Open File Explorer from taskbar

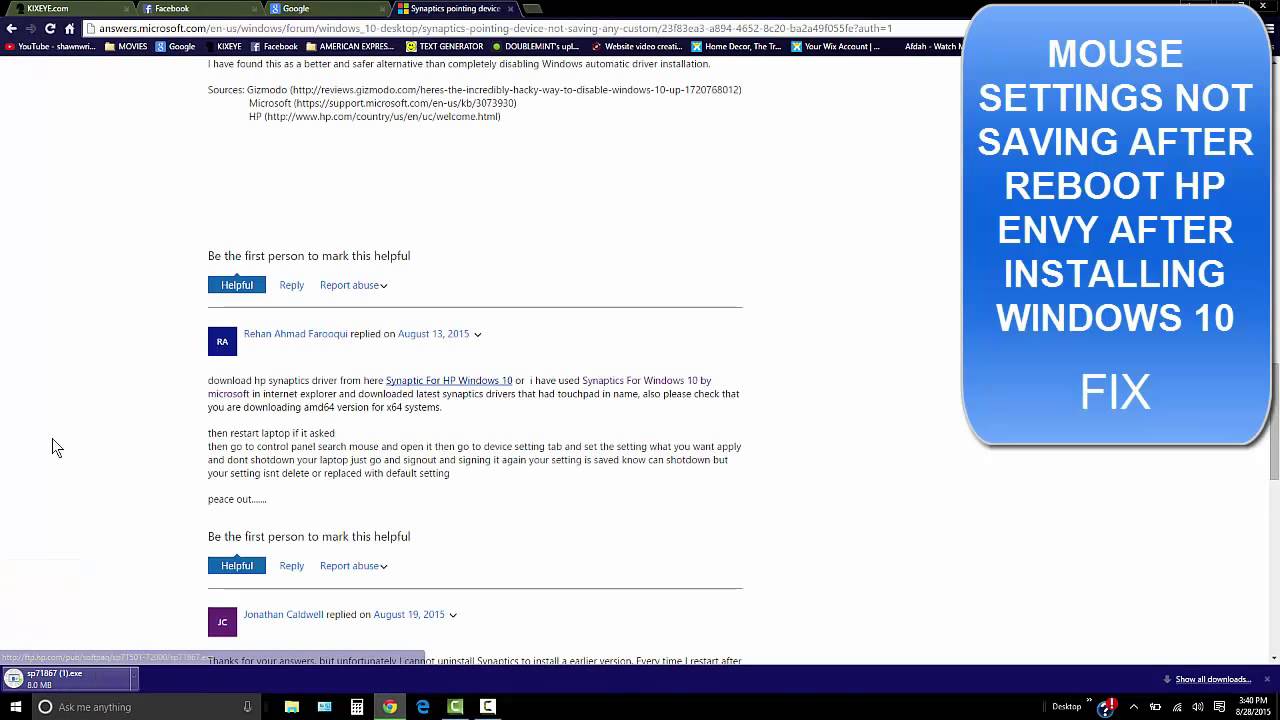pos(291,707)
